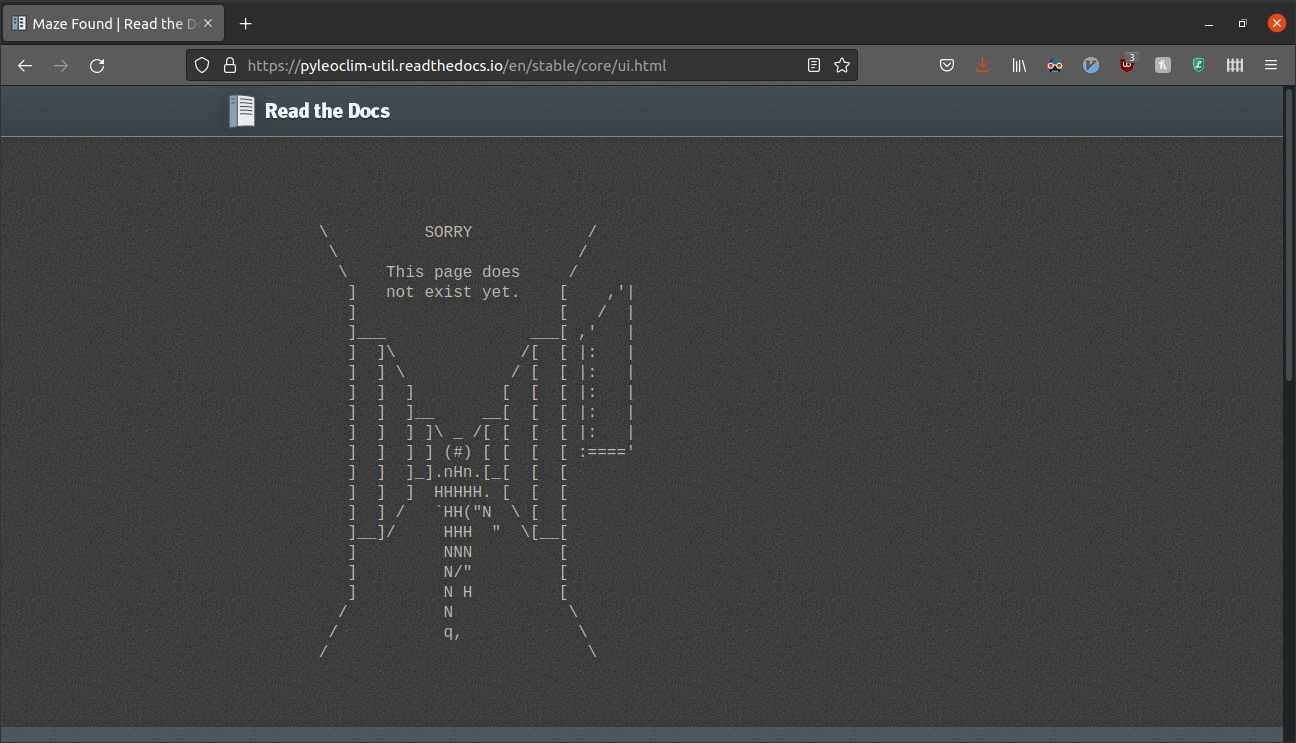Open a new browser tab
This screenshot has width=1296, height=743.
[x=245, y=23]
